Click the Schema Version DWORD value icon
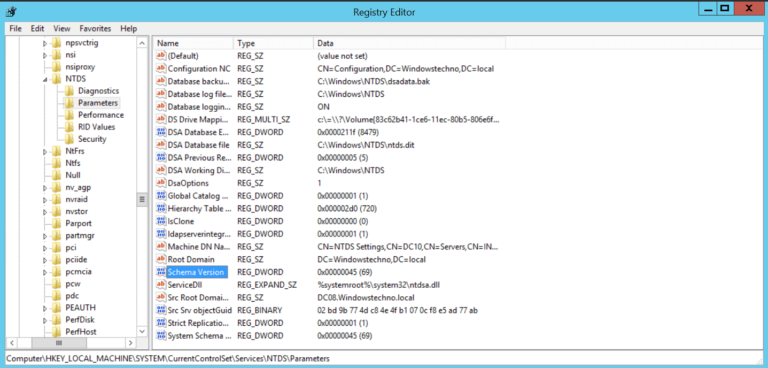The width and height of the screenshot is (768, 368). click(161, 272)
